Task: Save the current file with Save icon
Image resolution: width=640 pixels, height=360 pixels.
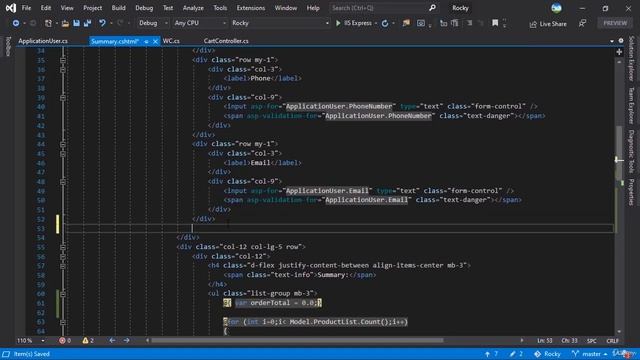Action: pyautogui.click(x=76, y=23)
